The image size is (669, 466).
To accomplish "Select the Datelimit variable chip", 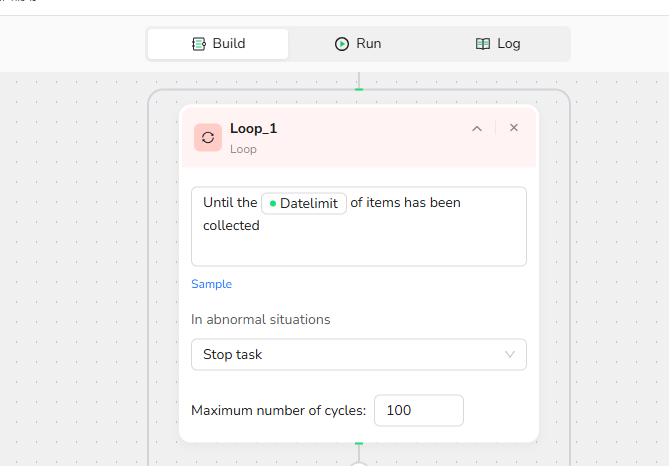I will 304,204.
